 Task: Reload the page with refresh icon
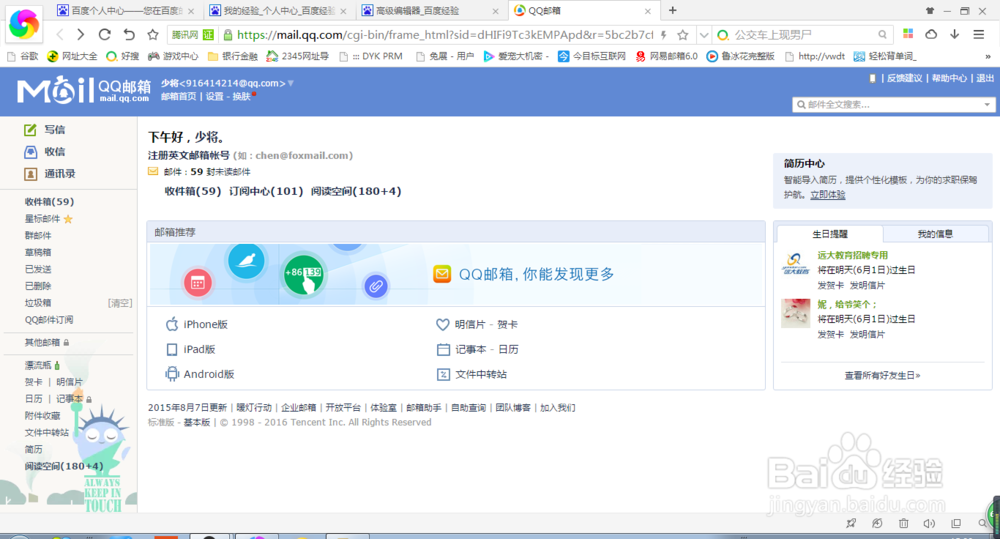tap(105, 34)
